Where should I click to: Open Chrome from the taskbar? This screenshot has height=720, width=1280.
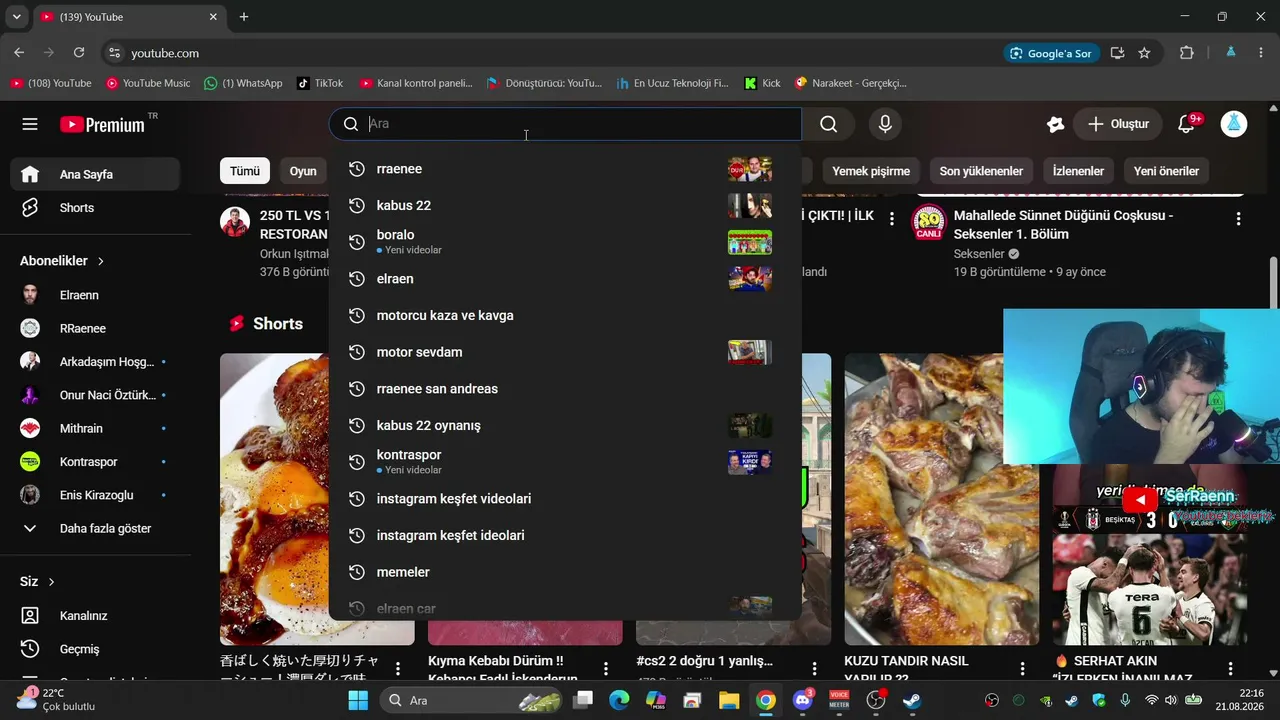(766, 700)
